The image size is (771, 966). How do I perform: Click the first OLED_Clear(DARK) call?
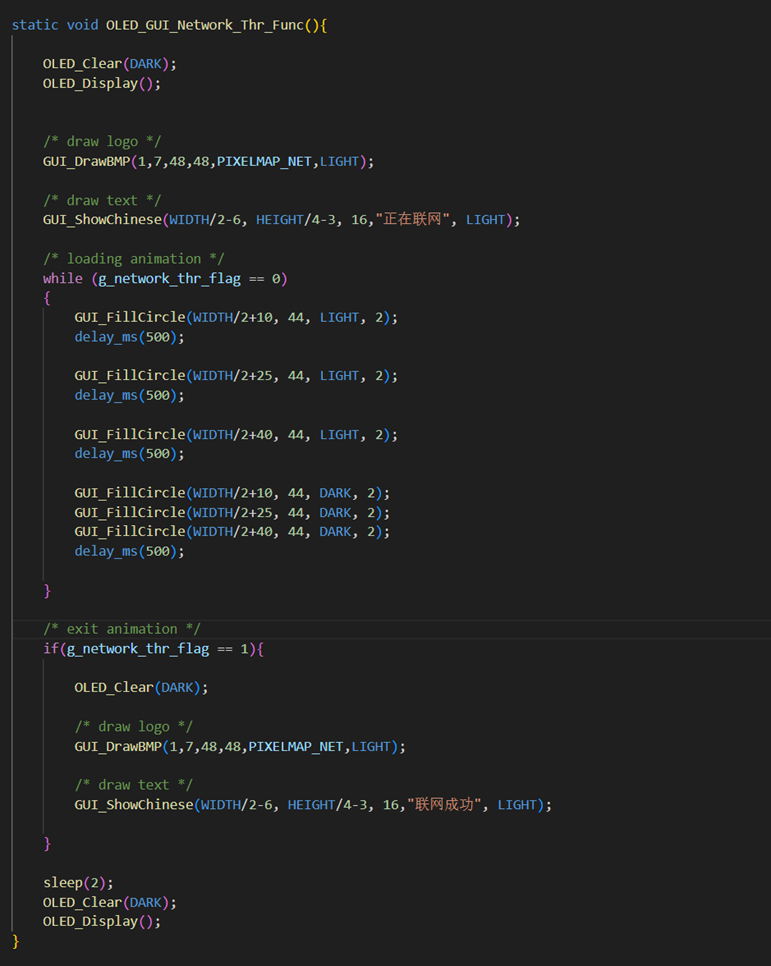pyautogui.click(x=110, y=64)
